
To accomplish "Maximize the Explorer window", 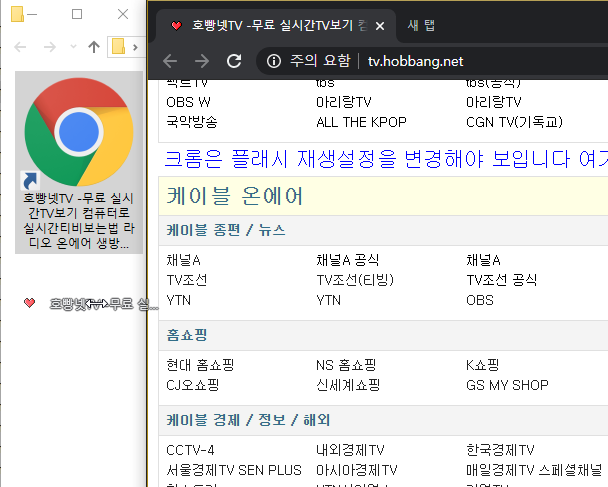I will pos(77,14).
